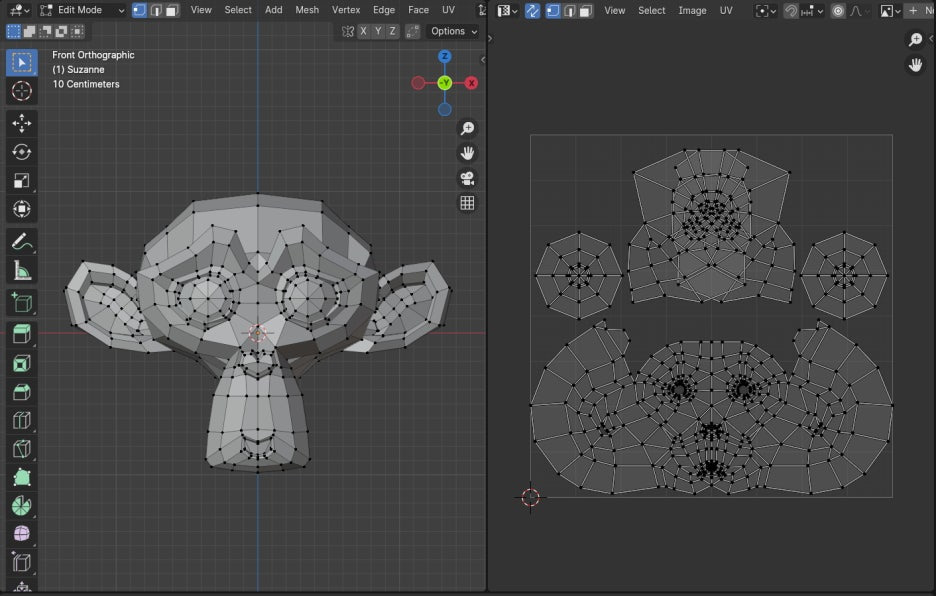Pick the Add Cube tool

(21, 303)
